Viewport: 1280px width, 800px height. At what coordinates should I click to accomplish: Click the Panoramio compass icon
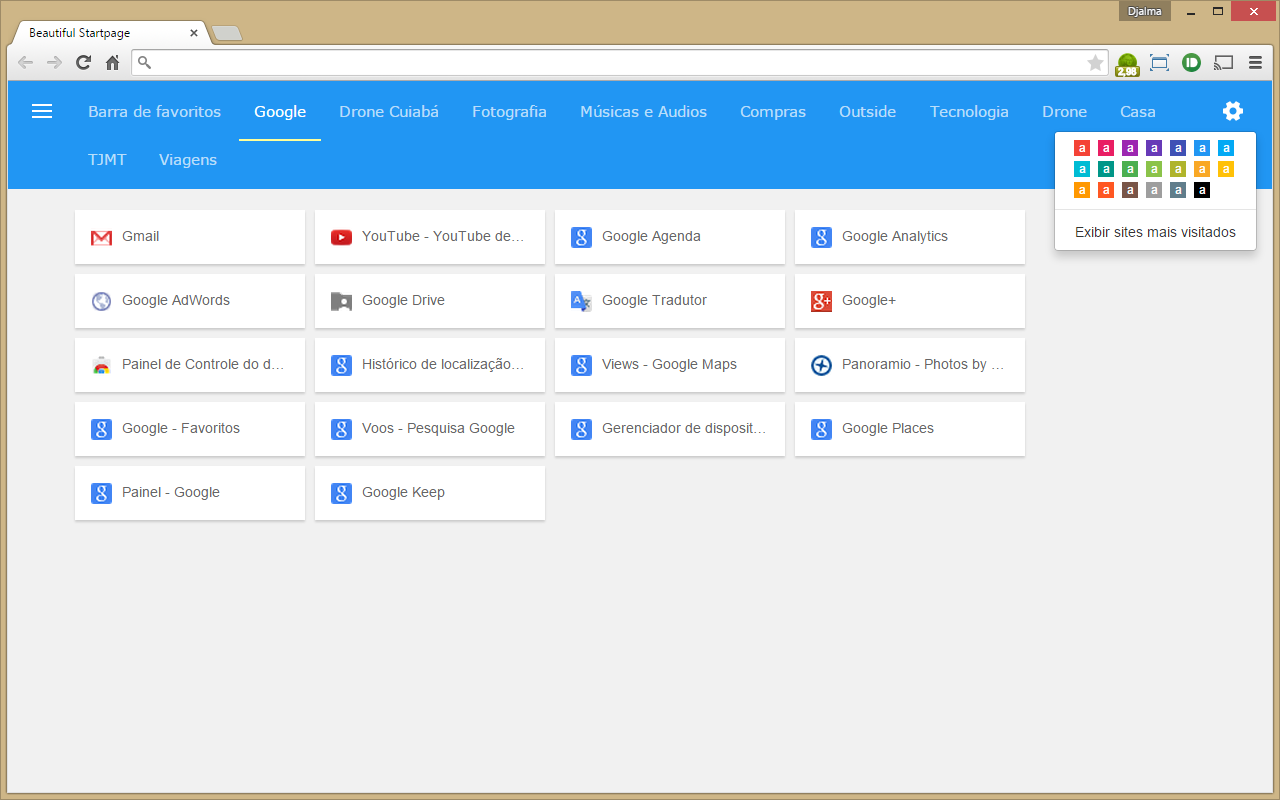(821, 365)
